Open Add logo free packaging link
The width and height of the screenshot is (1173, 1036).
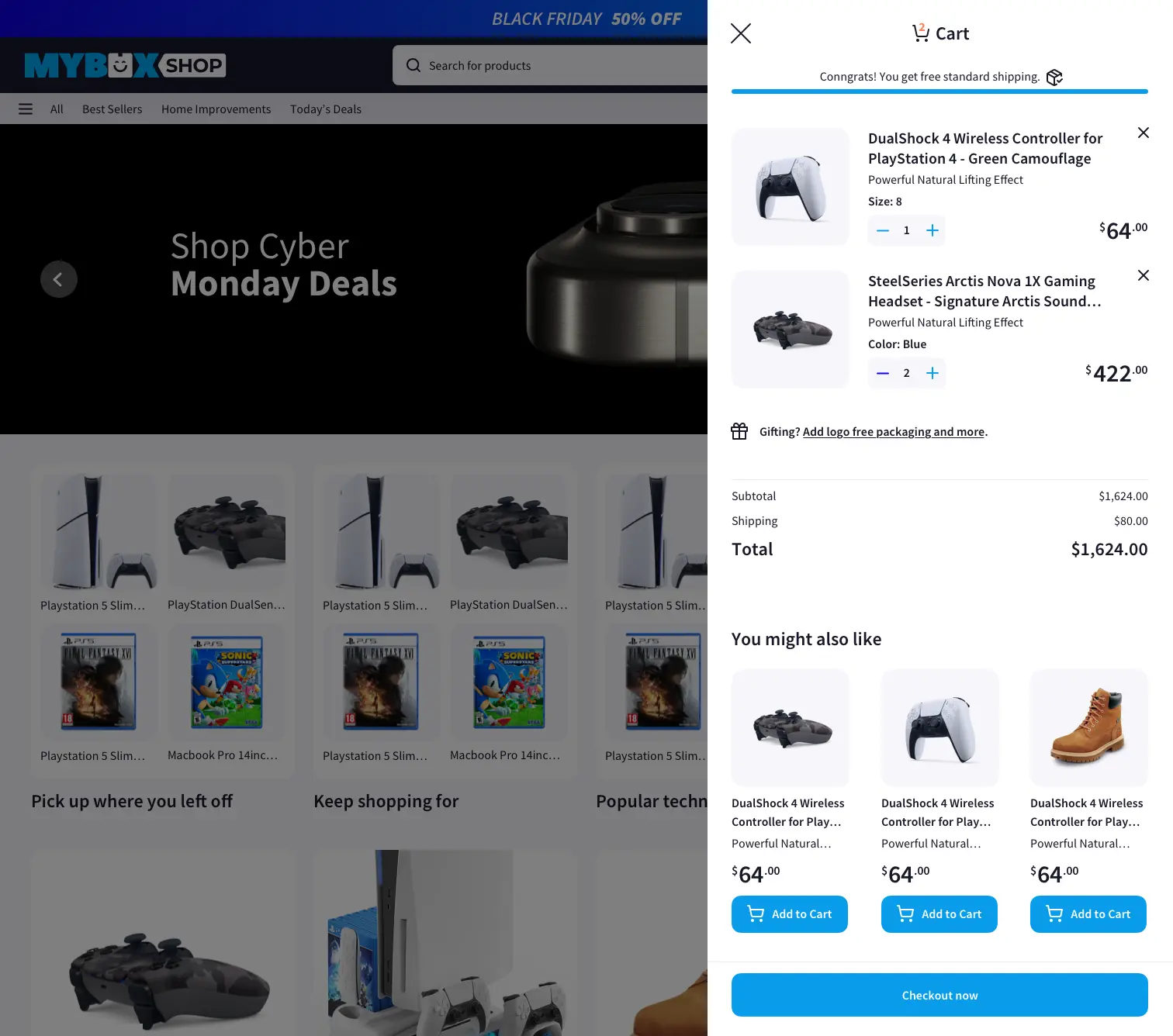(894, 432)
